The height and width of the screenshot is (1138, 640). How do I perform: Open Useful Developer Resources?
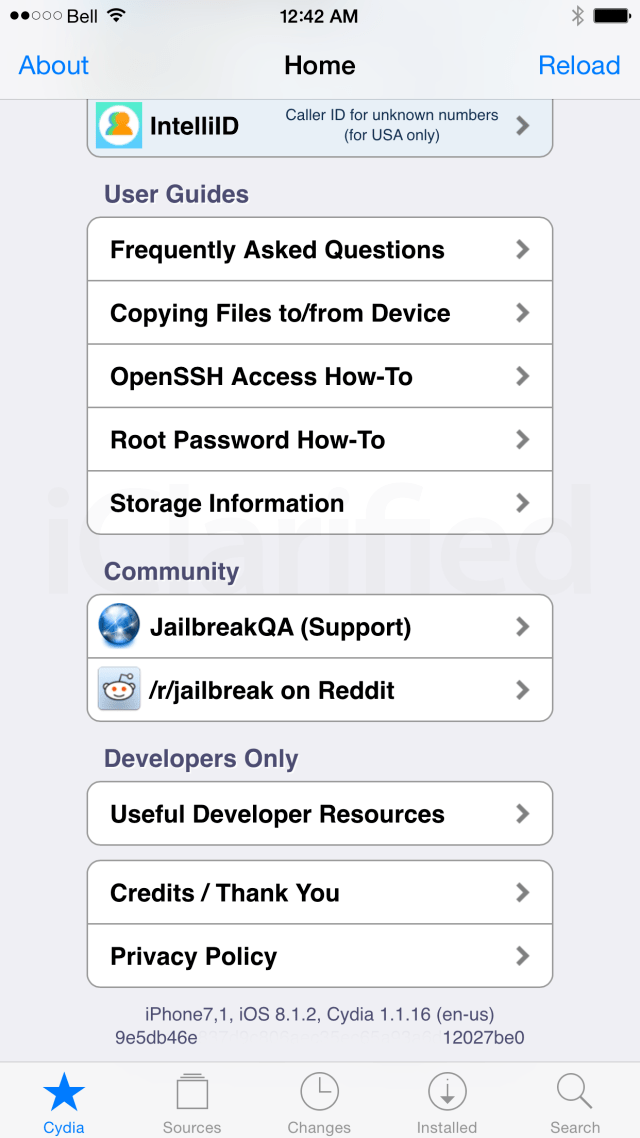(x=277, y=814)
